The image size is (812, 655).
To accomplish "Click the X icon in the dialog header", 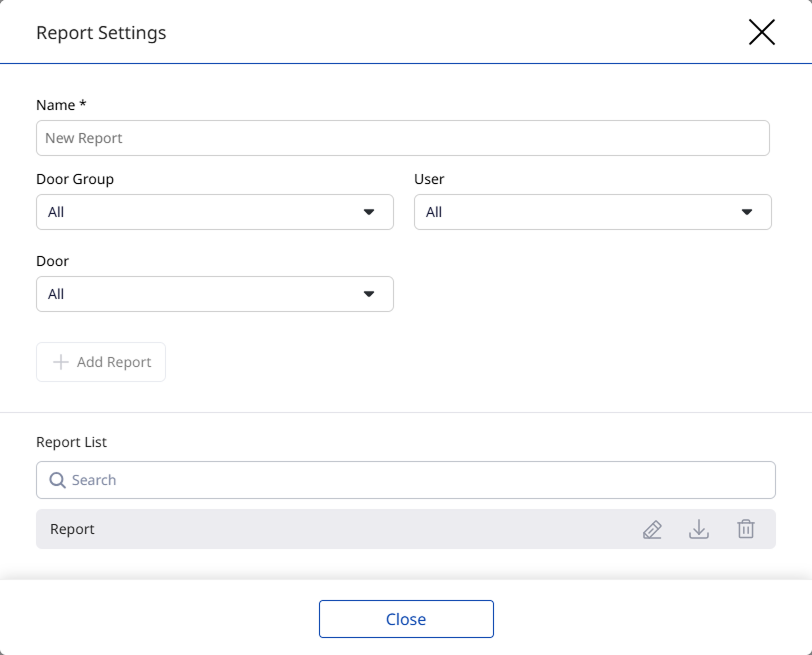I will (x=762, y=32).
